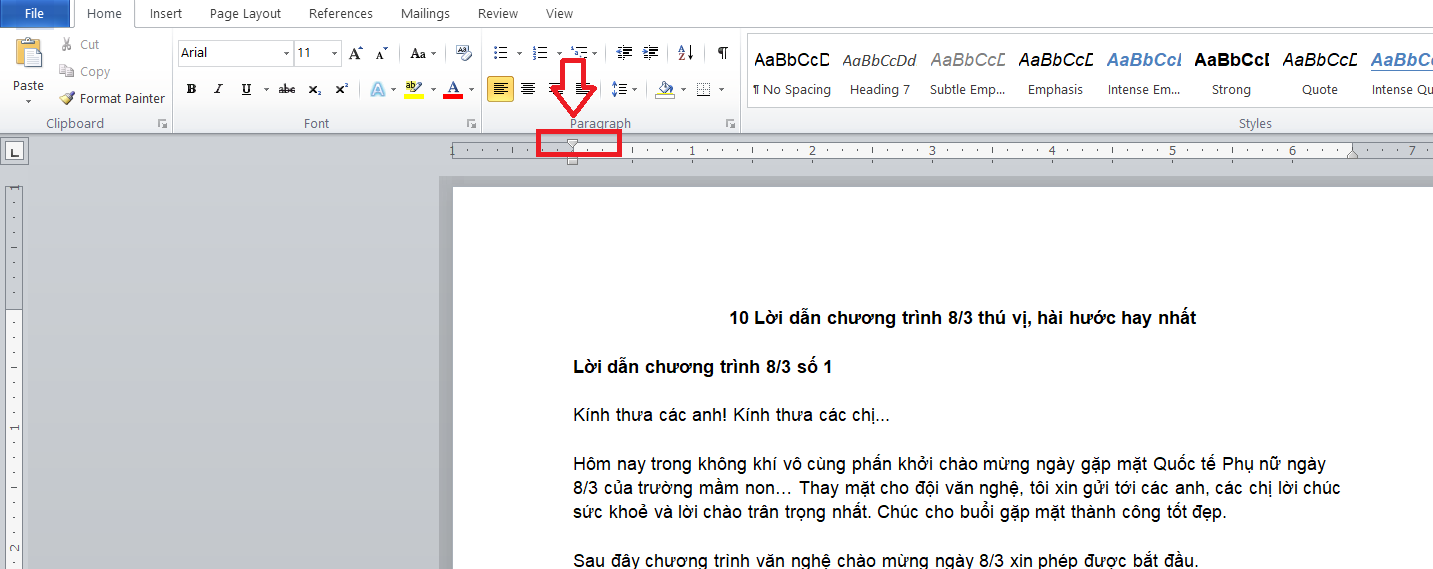Screen dimensions: 1433x569
Task: Open the Paragraph dialog launcher
Action: click(731, 124)
